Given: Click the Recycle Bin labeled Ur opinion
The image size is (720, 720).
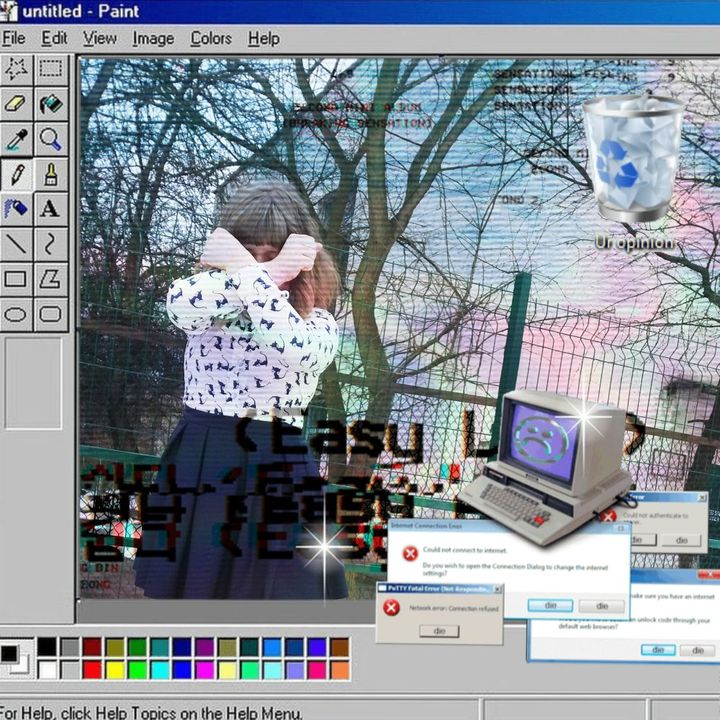Looking at the screenshot, I should coord(627,160).
